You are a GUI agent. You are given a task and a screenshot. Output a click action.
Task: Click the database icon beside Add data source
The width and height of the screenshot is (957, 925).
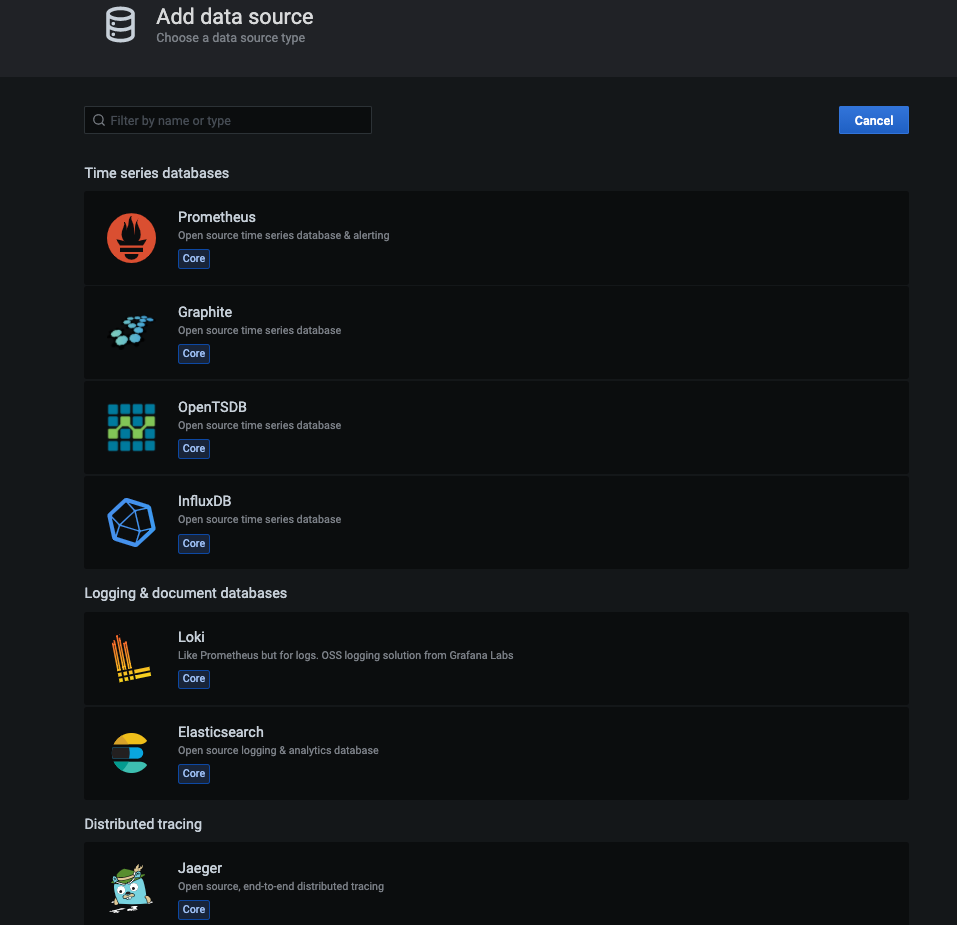tap(120, 25)
